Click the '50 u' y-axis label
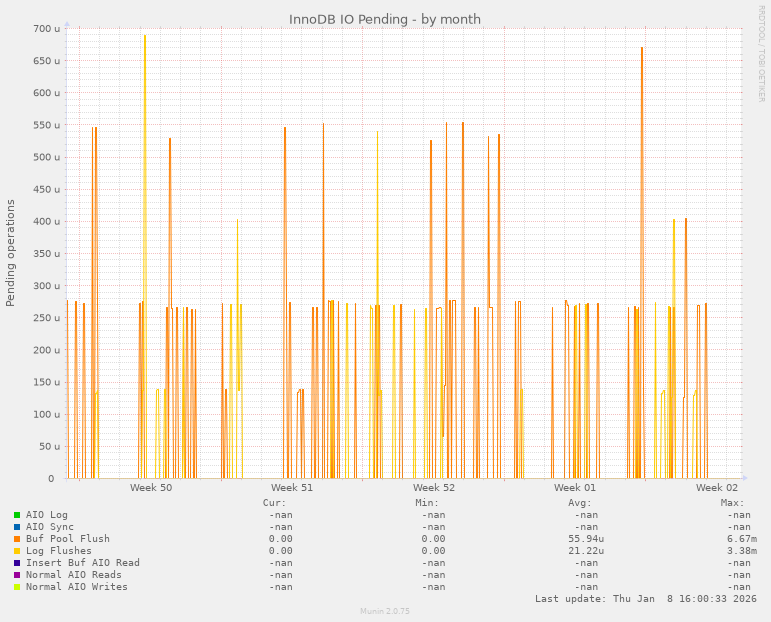Viewport: 771px width, 622px height. [x=50, y=447]
